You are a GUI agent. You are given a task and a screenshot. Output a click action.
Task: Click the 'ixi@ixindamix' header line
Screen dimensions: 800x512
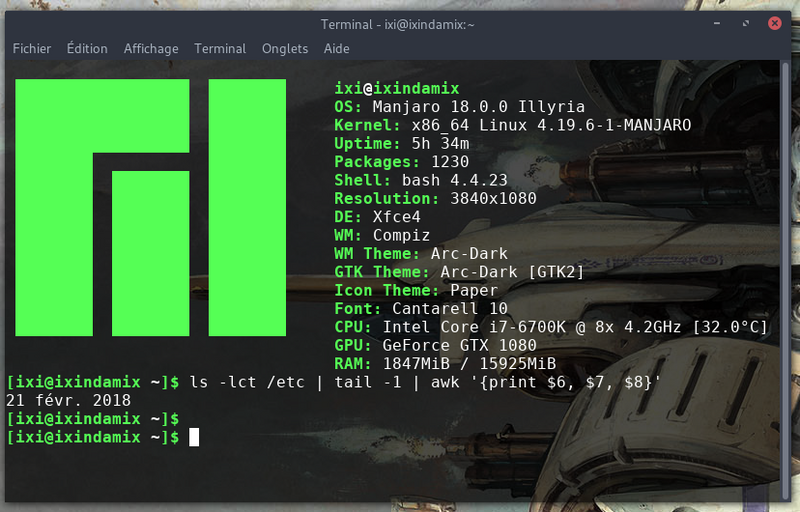pyautogui.click(x=397, y=88)
